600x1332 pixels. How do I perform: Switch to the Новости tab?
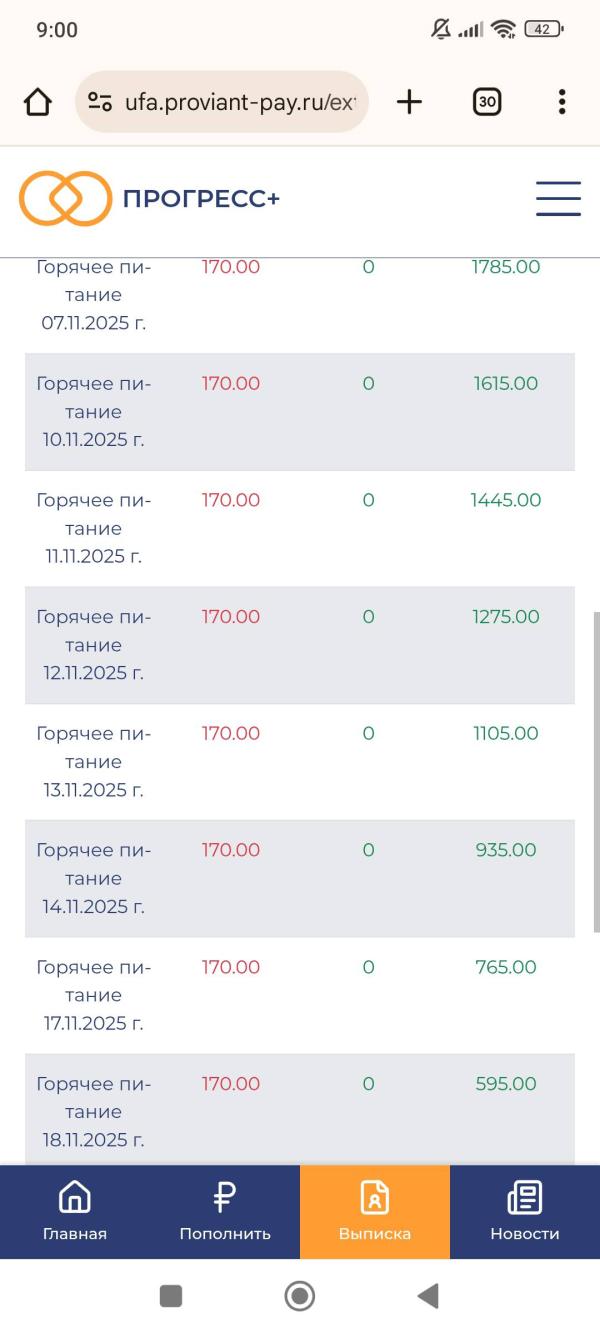[525, 1211]
